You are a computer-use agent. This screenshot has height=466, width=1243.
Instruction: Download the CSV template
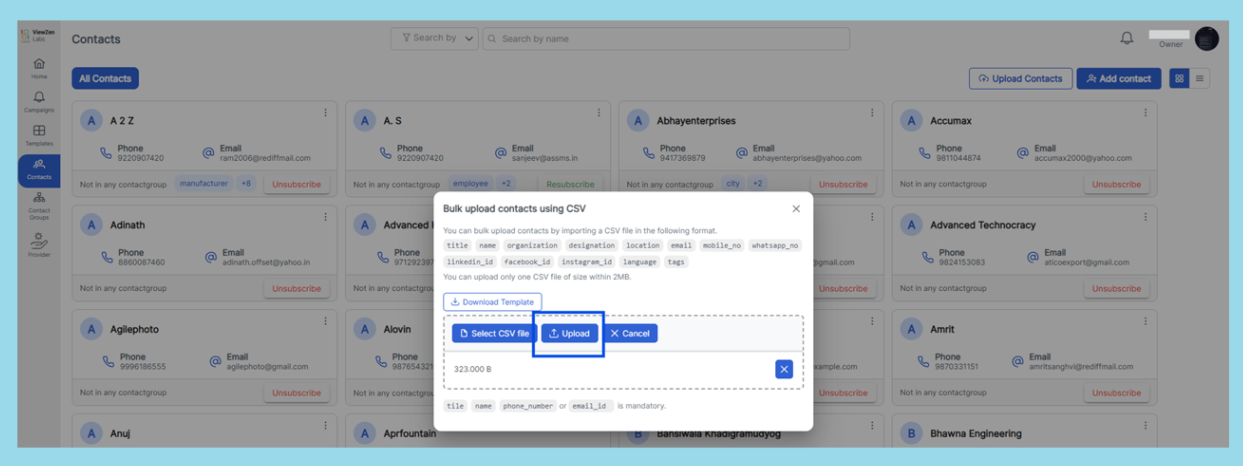click(x=492, y=301)
